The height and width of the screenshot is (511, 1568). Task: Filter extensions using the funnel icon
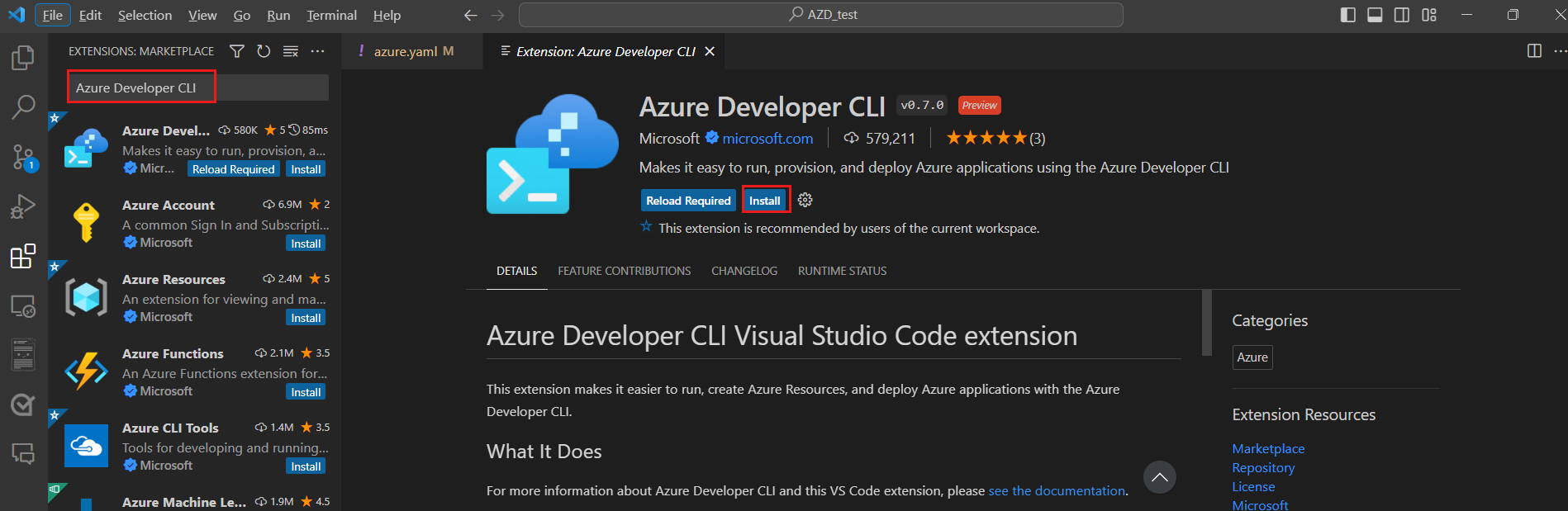(237, 51)
